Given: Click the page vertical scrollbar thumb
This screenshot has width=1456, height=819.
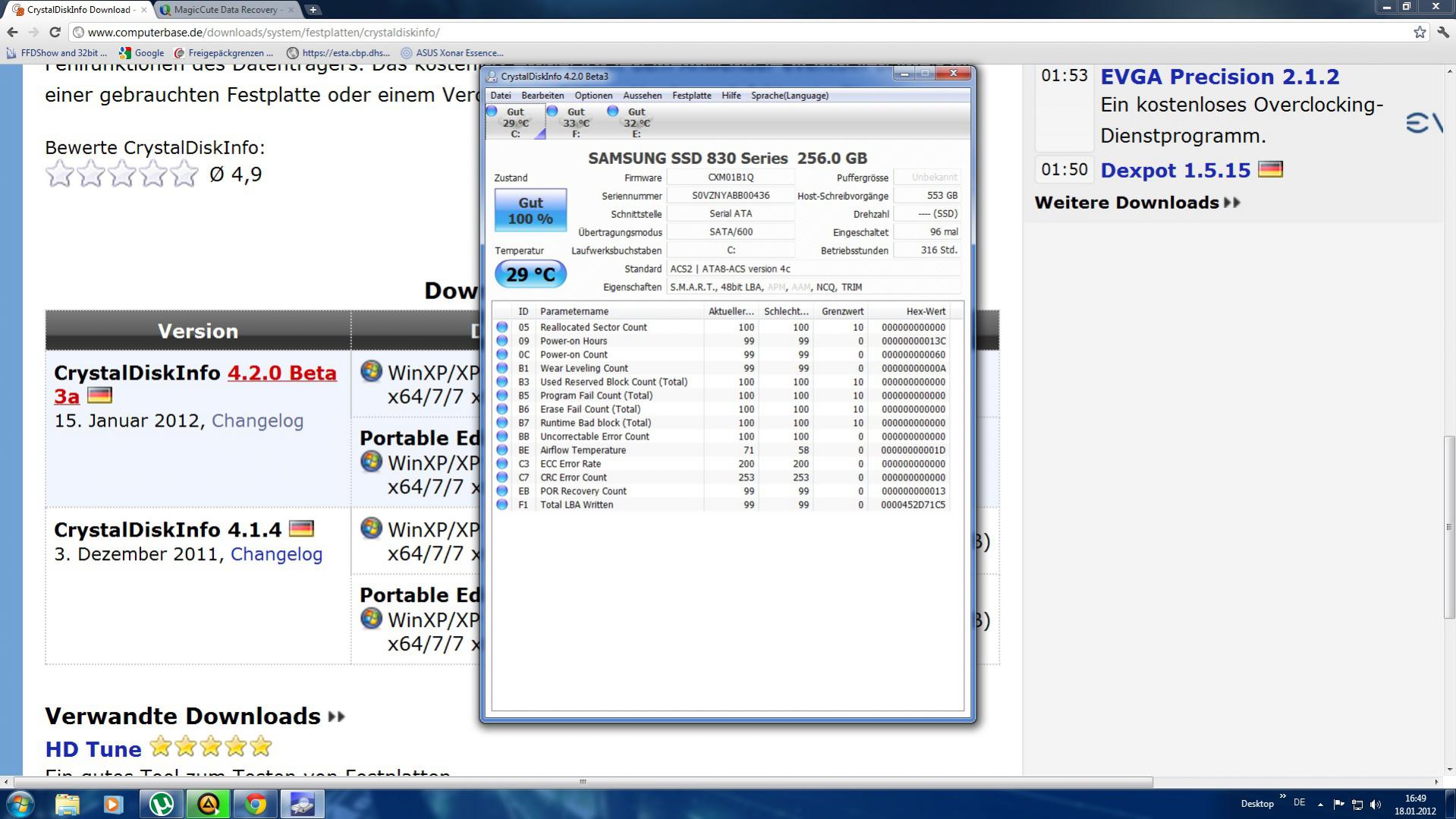Looking at the screenshot, I should [x=1449, y=527].
